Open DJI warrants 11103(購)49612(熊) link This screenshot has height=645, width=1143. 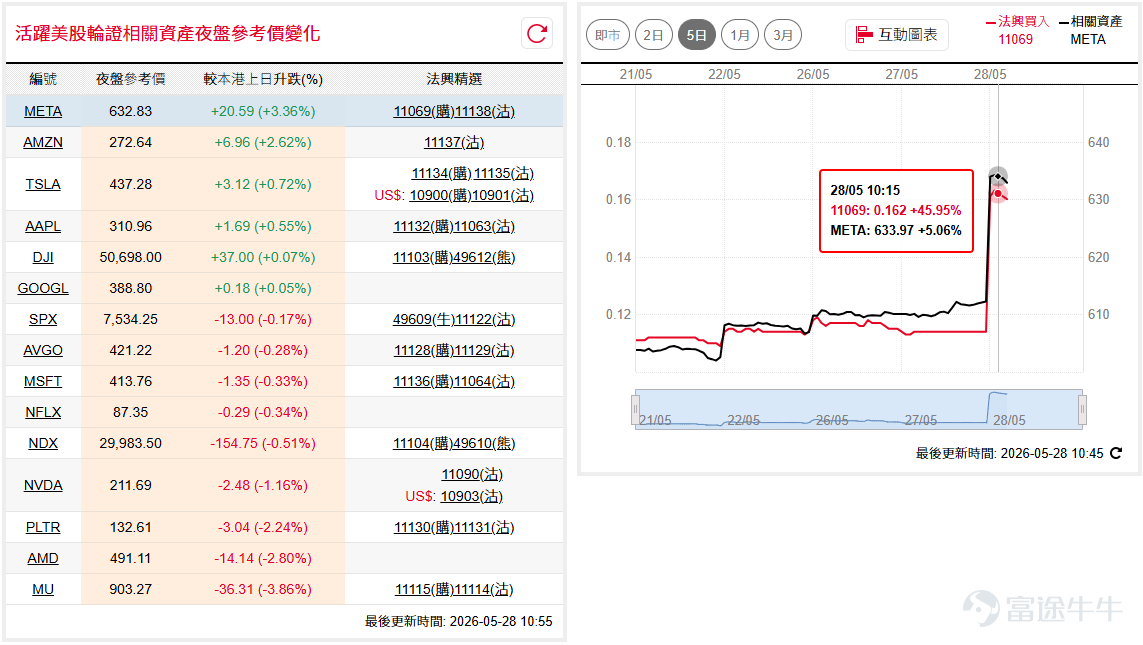click(x=454, y=257)
